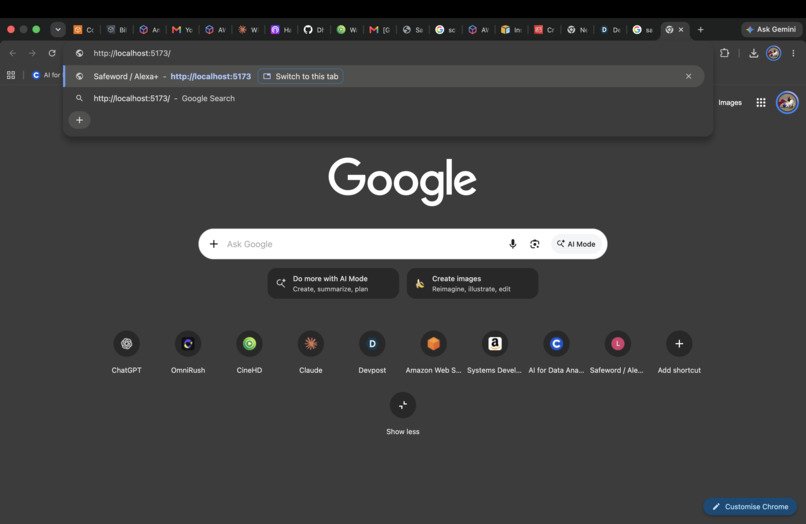
Task: Open the Create images card
Action: pyautogui.click(x=472, y=283)
